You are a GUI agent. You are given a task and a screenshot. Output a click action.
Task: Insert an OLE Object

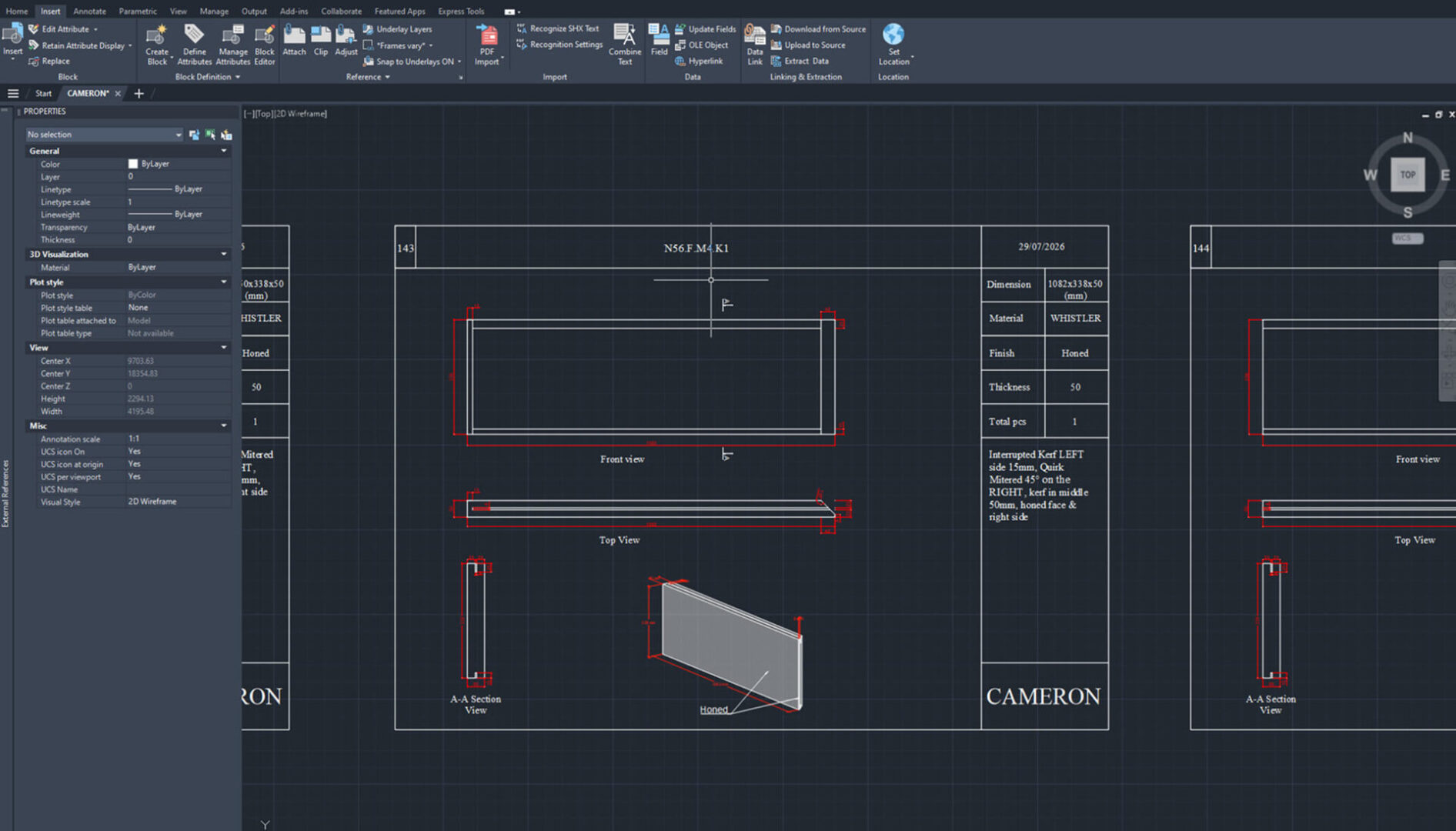point(701,45)
